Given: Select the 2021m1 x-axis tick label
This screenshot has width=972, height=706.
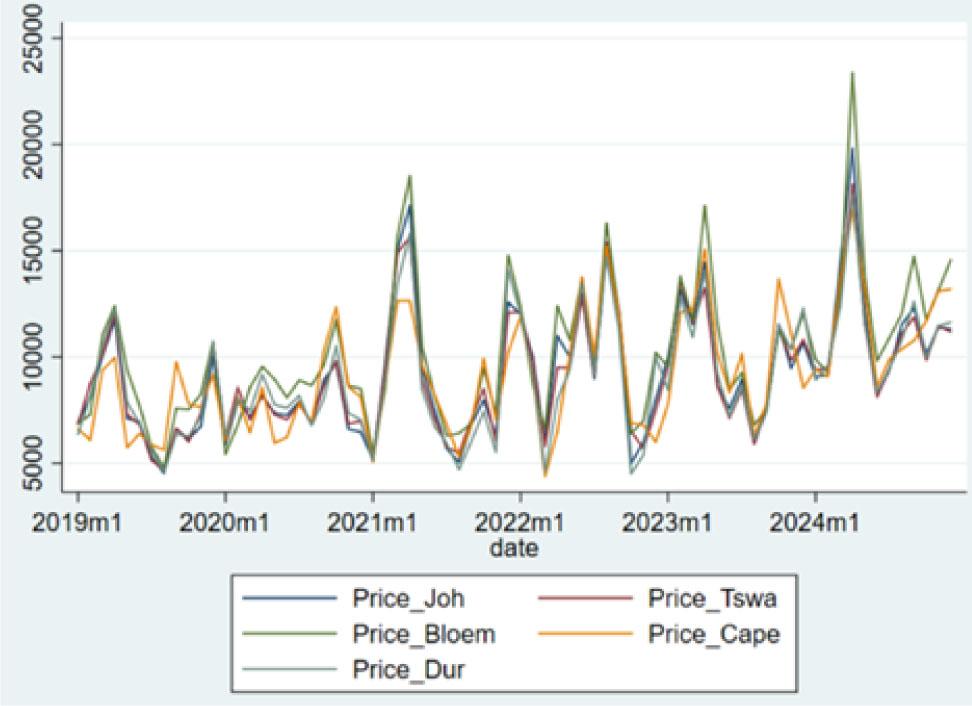Looking at the screenshot, I should point(373,523).
